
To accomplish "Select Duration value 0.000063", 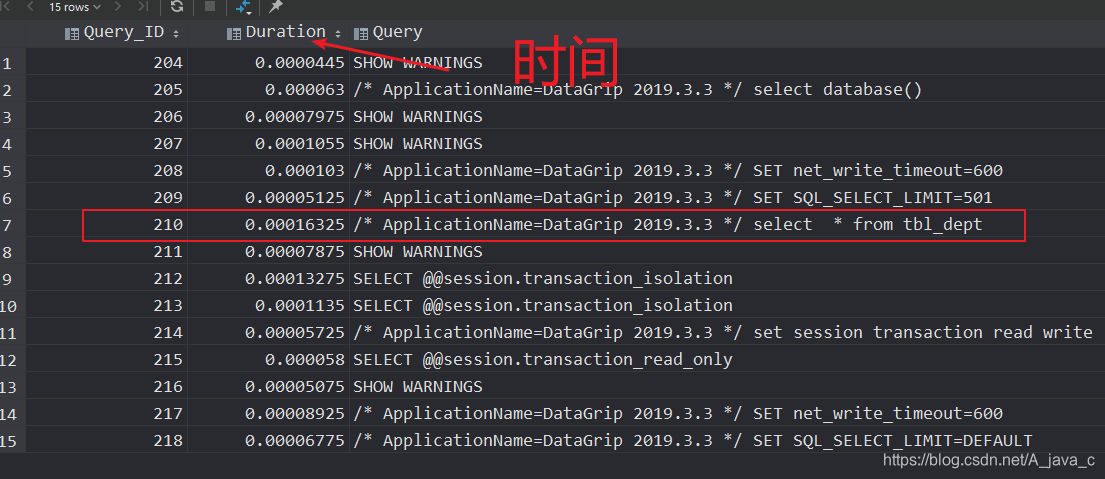I will pyautogui.click(x=304, y=89).
